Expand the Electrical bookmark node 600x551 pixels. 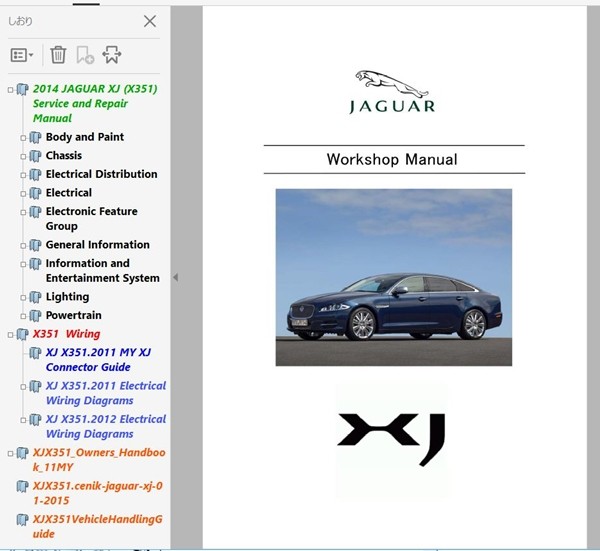pos(23,194)
